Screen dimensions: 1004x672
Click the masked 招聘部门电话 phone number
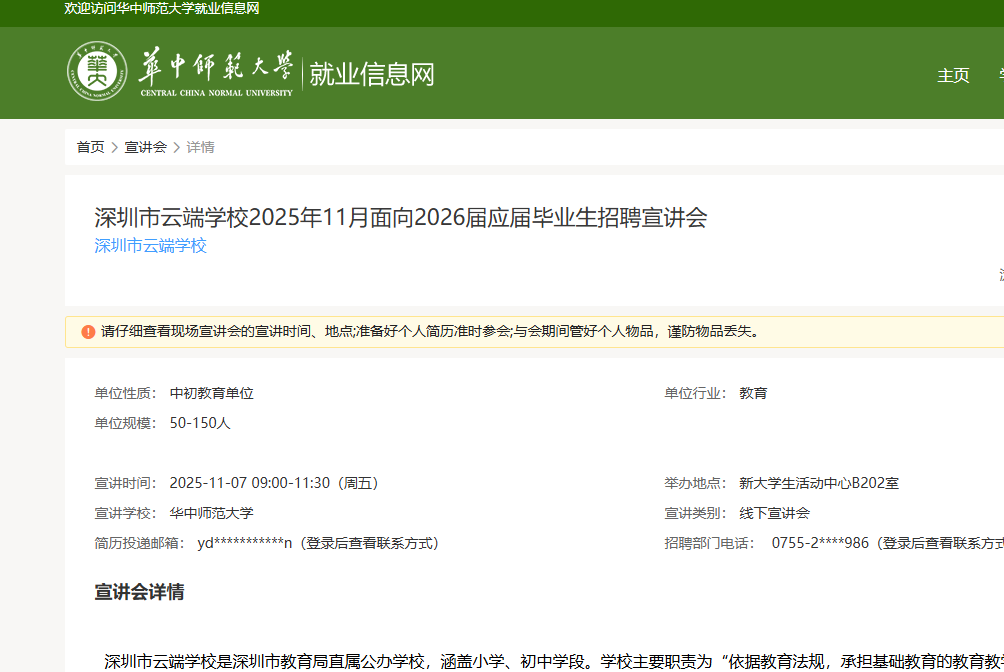(x=820, y=543)
